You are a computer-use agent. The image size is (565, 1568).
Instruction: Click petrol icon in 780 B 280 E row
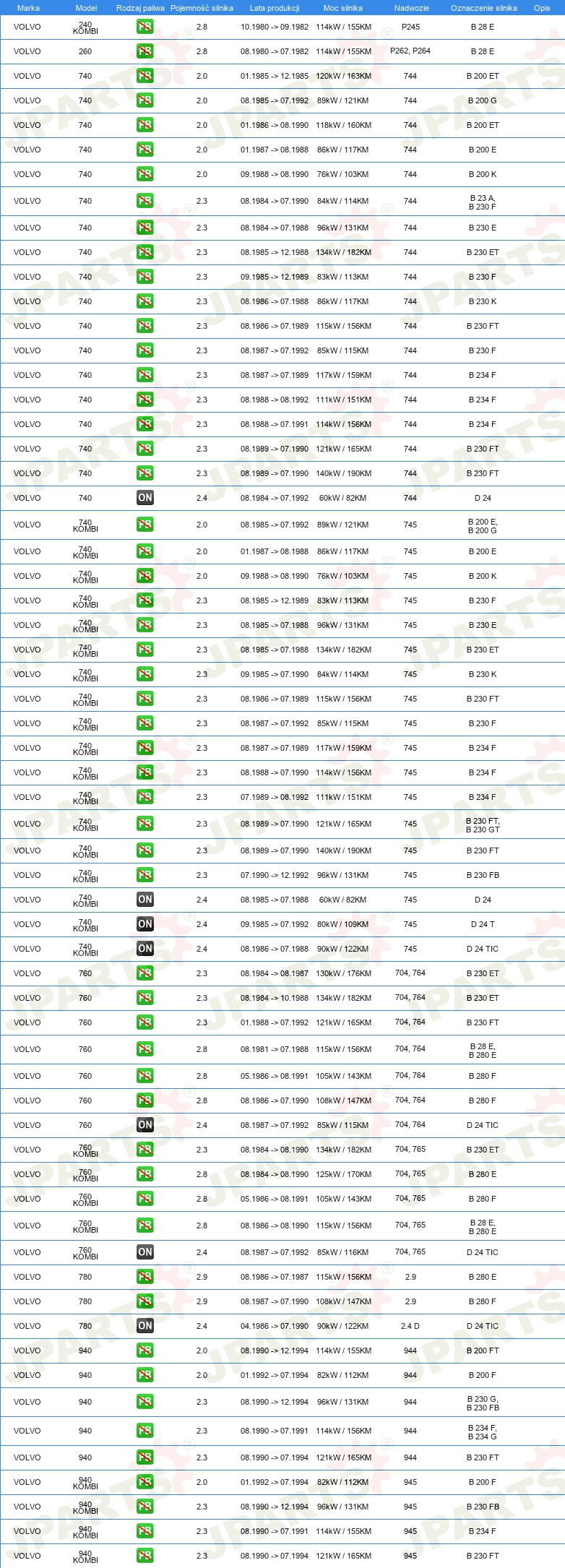145,1277
